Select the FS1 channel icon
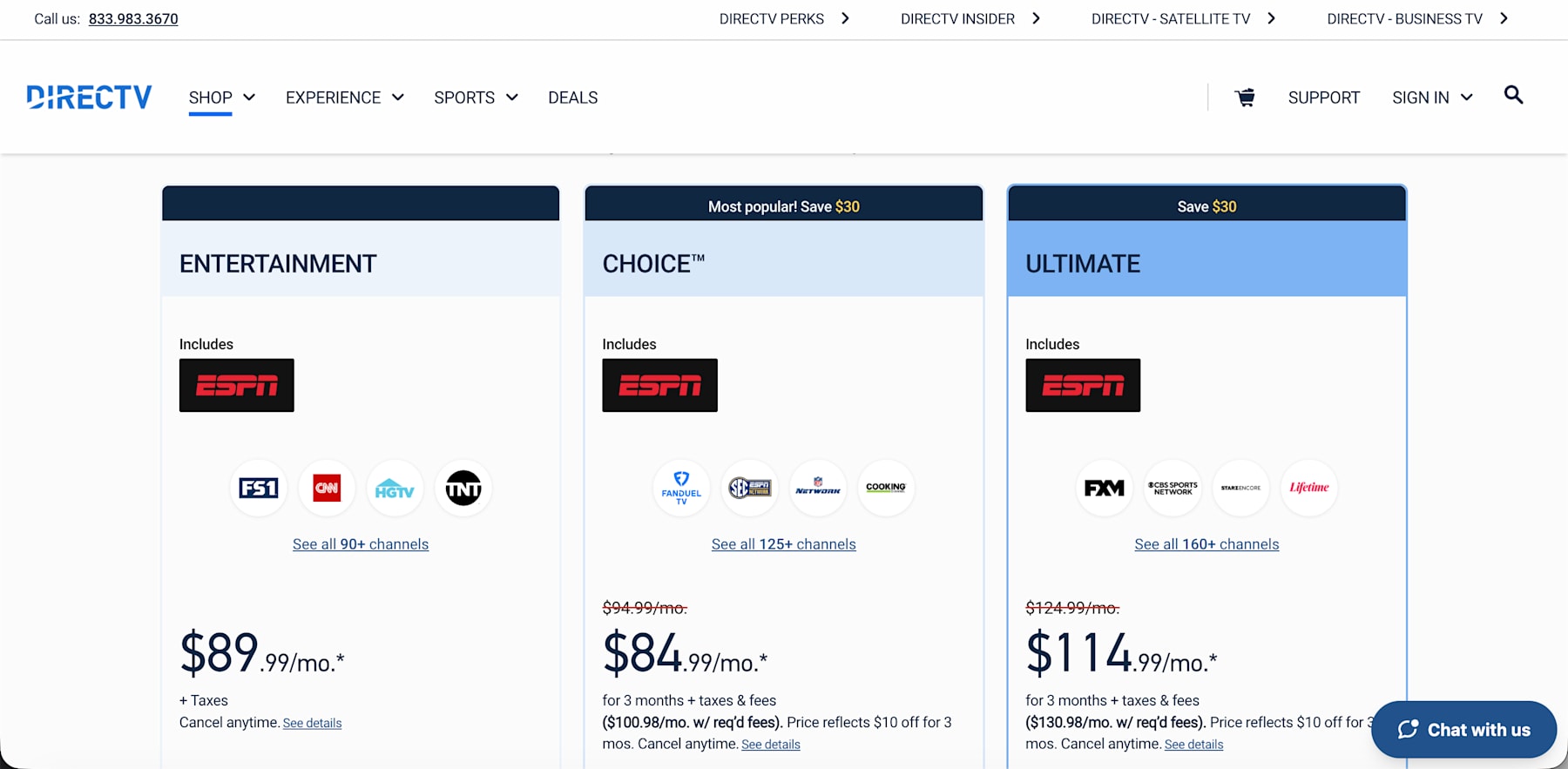This screenshot has width=1568, height=769. click(259, 489)
